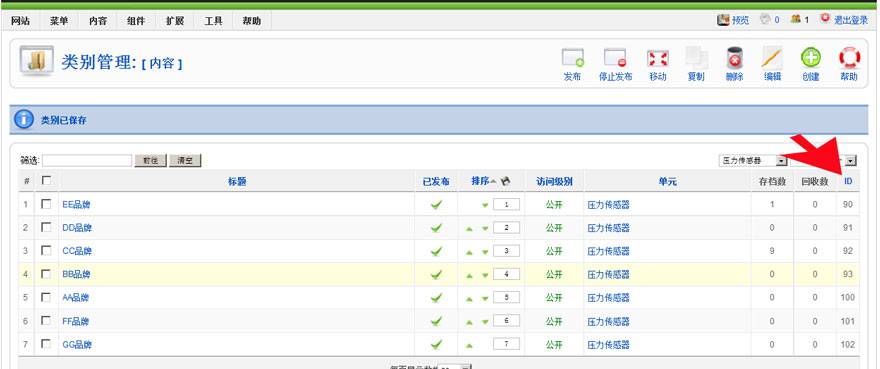Click the order number field for BB品牌
Screen dimensions: 880x369
coord(506,275)
